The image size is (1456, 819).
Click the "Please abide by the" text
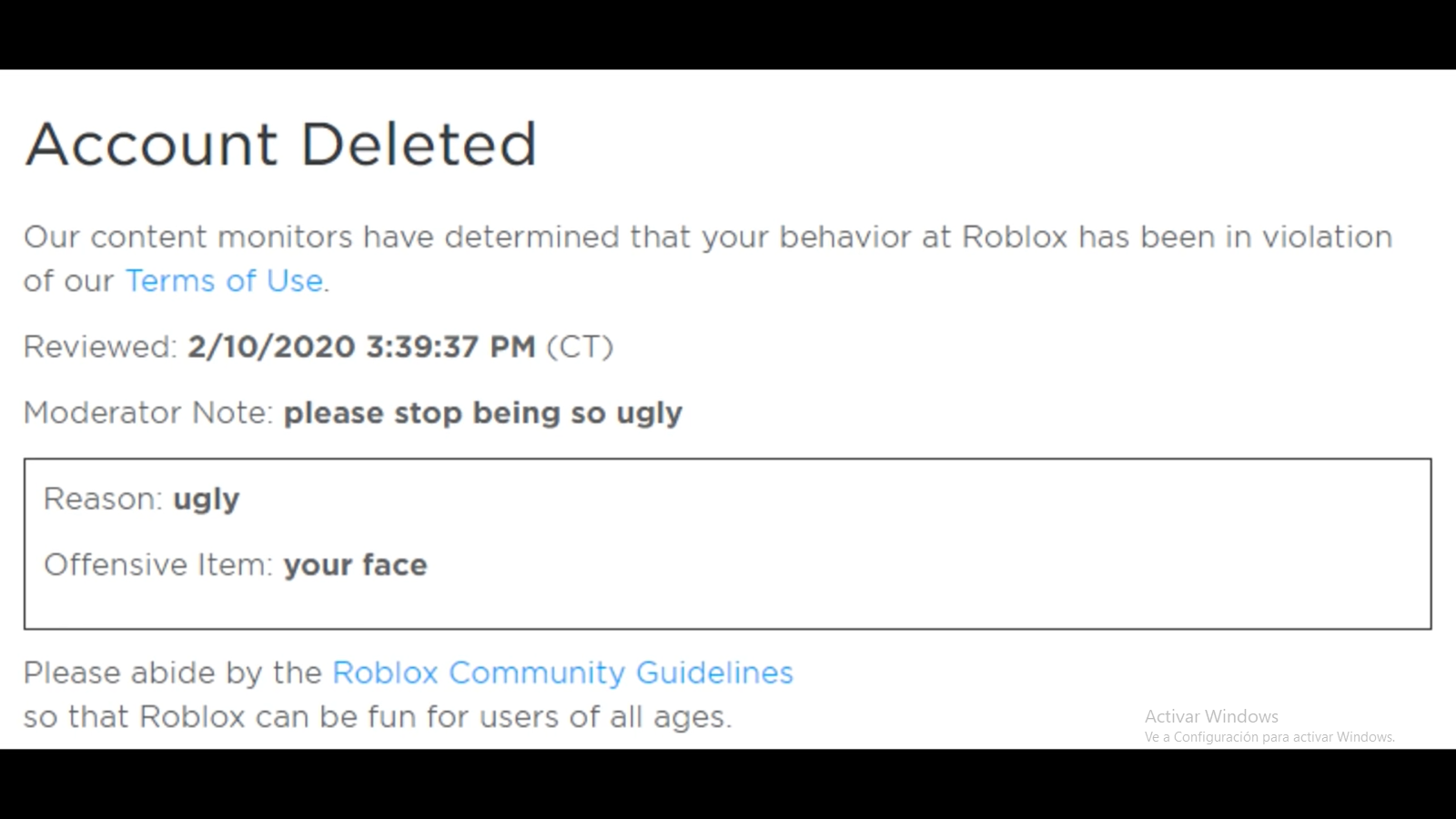tap(173, 672)
